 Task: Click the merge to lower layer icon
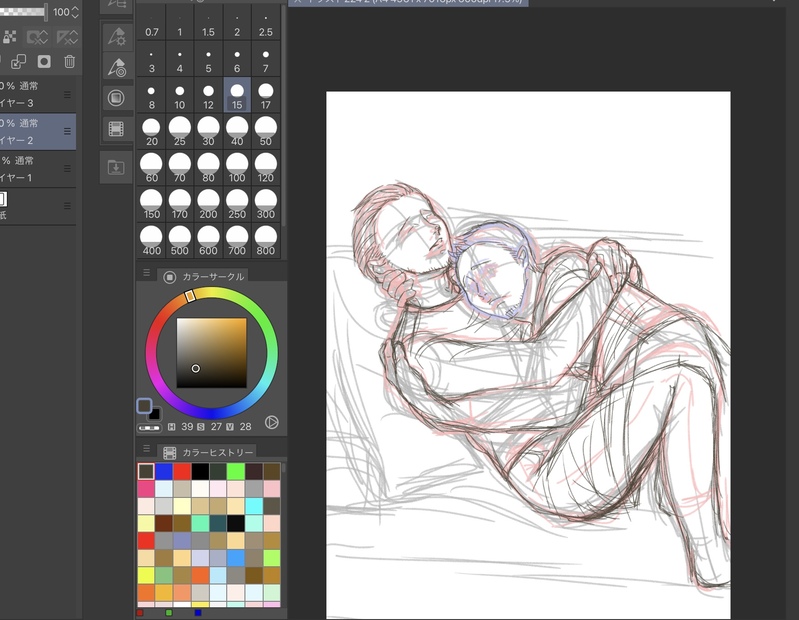pos(18,62)
